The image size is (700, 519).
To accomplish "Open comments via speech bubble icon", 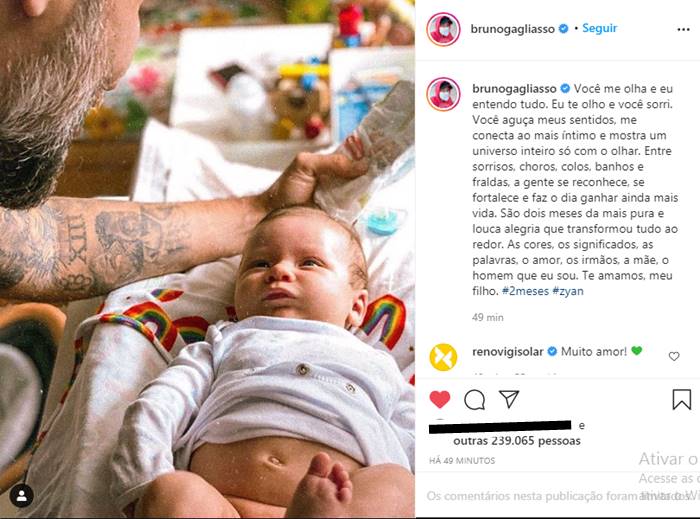I will (474, 399).
